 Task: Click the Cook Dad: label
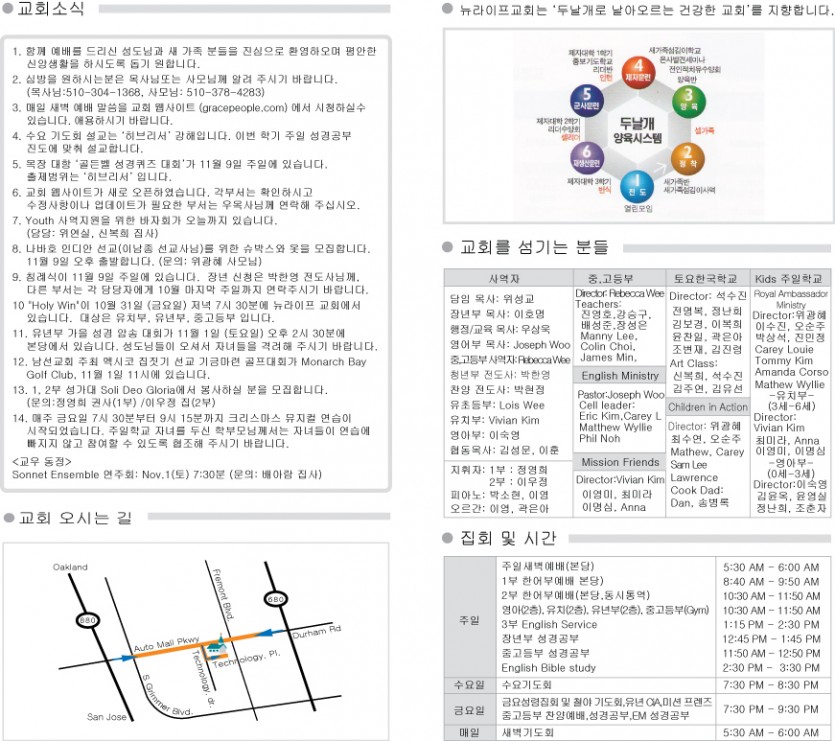click(x=697, y=490)
